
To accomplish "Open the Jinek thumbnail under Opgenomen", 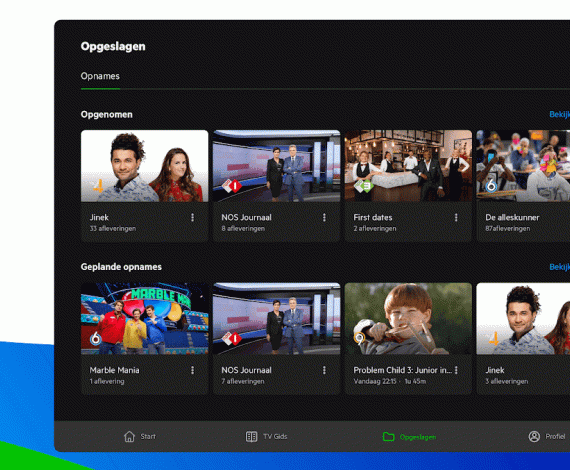I will pyautogui.click(x=145, y=166).
